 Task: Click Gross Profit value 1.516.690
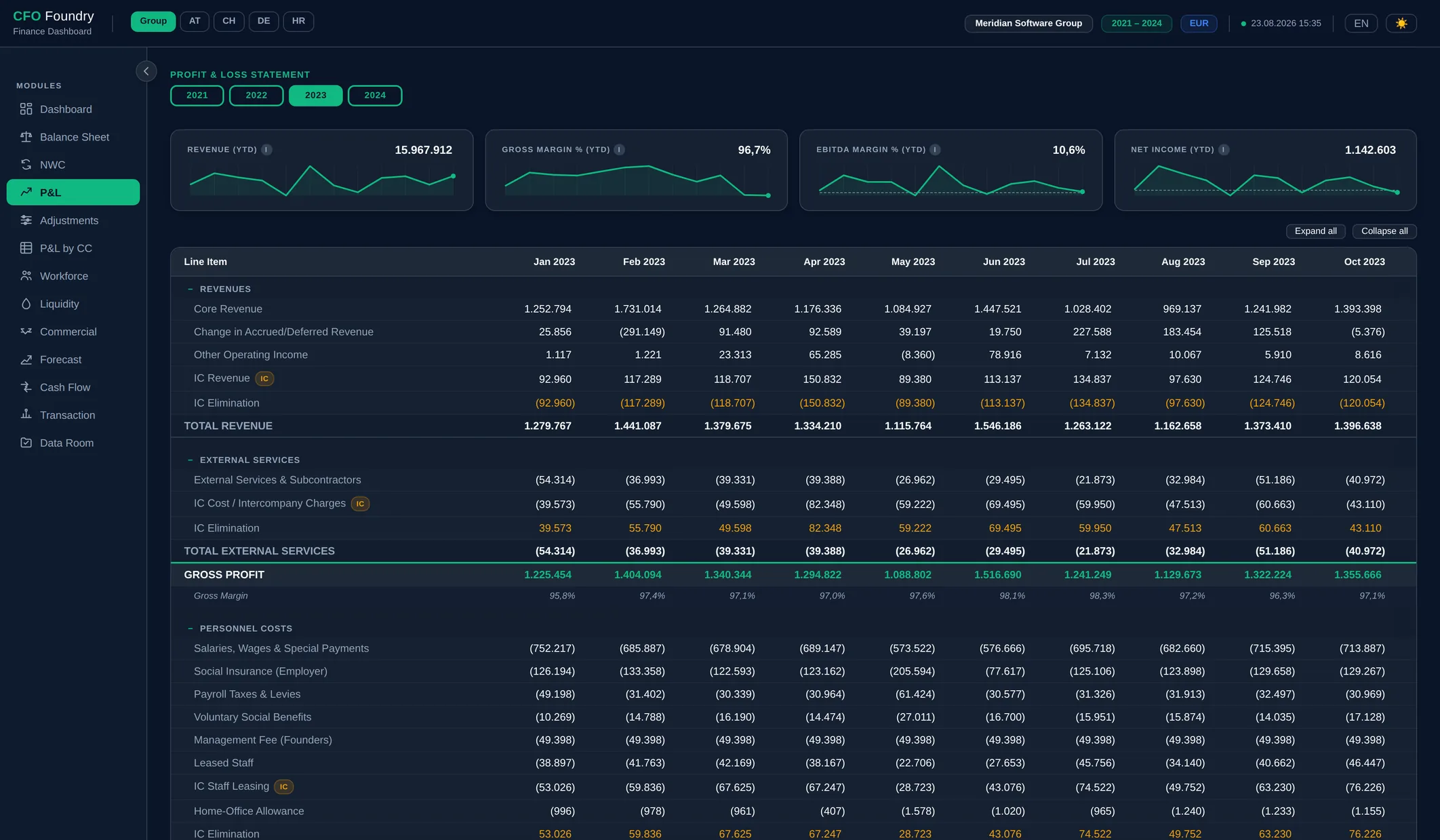pyautogui.click(x=997, y=575)
